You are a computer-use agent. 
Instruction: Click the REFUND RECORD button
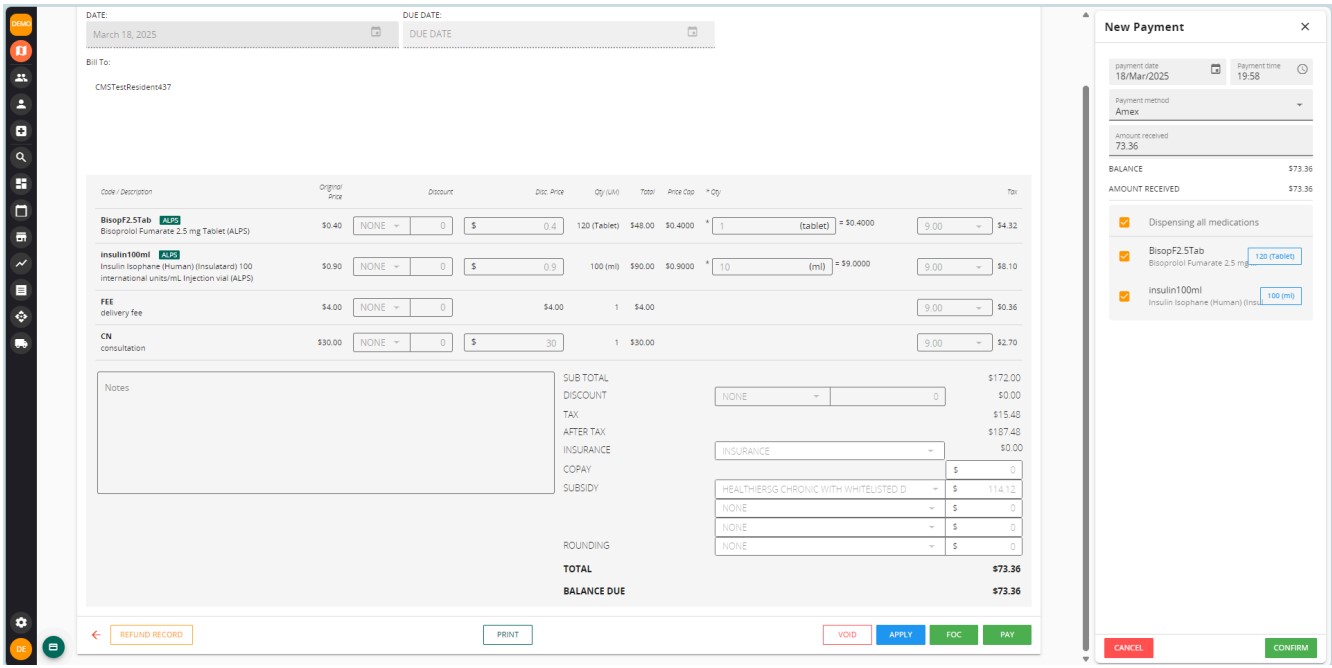(151, 634)
